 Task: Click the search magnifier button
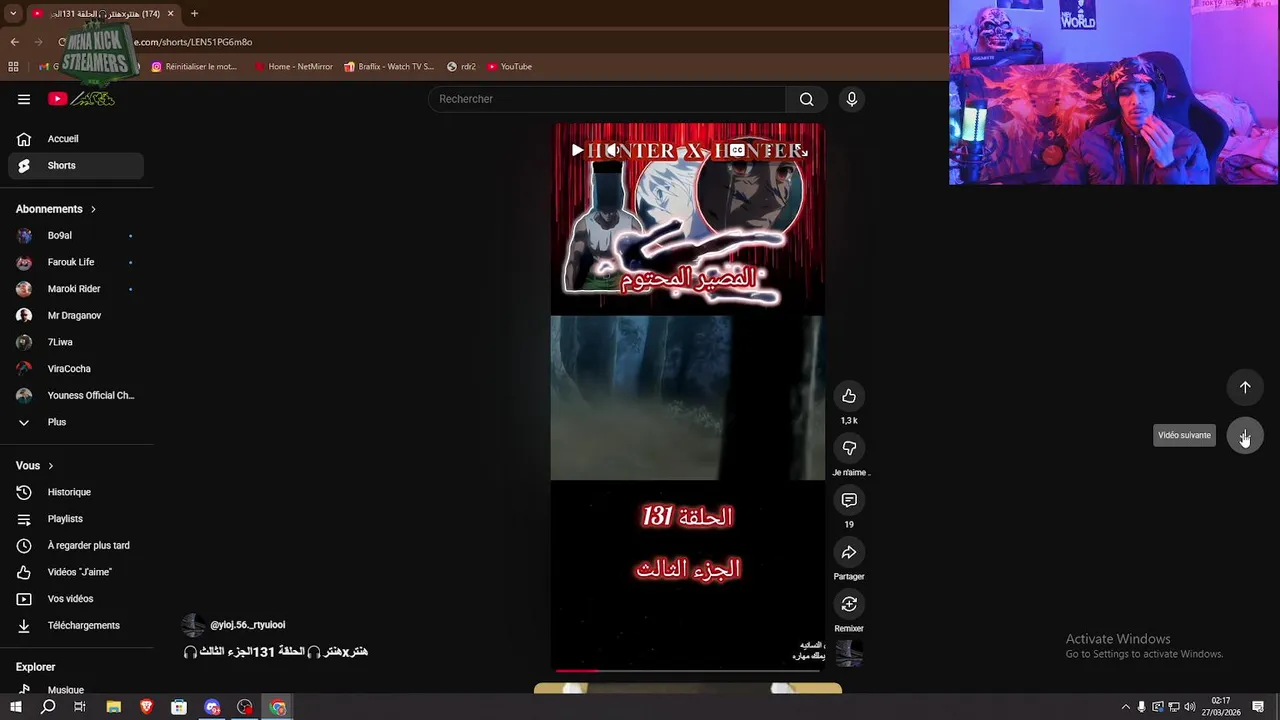pyautogui.click(x=807, y=99)
